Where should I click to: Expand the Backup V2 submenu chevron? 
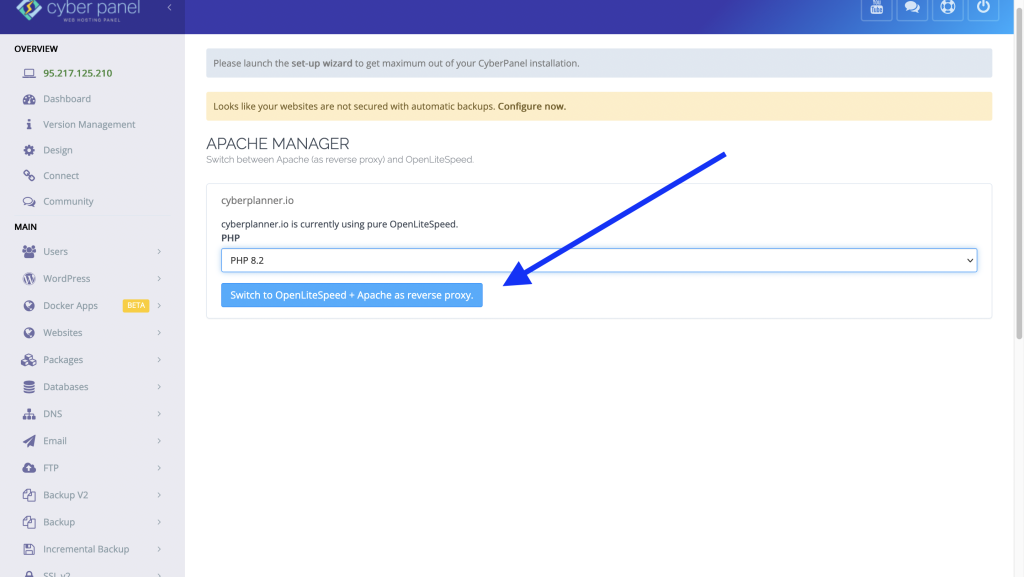(159, 495)
